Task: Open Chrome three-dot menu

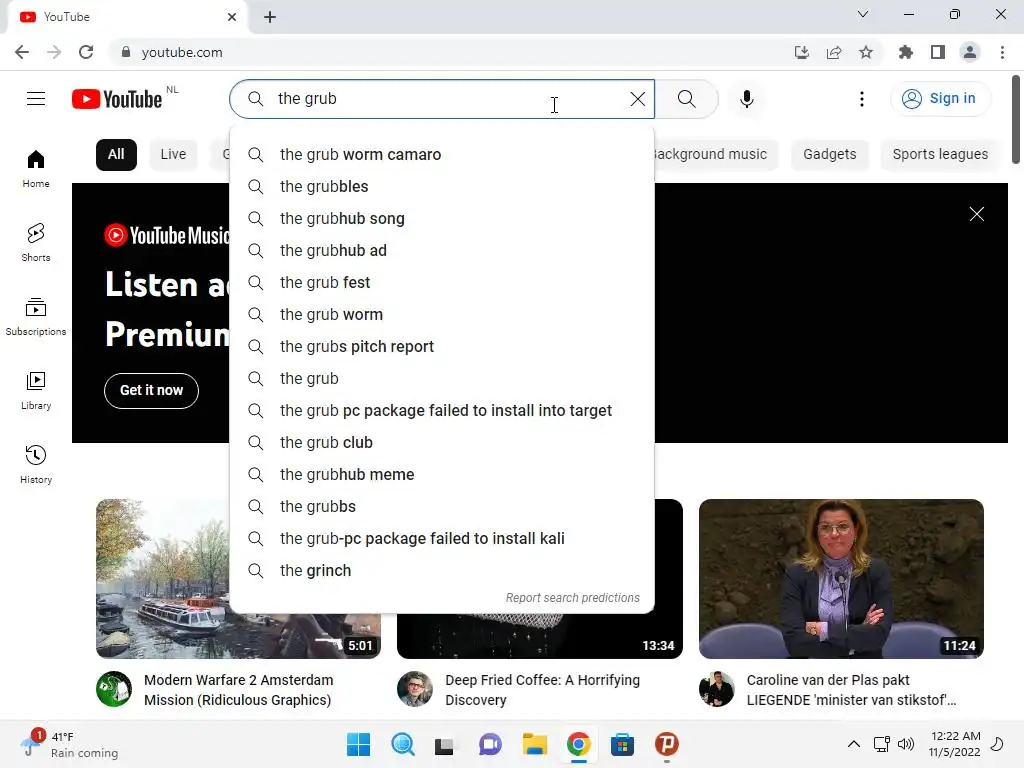Action: coord(1002,52)
